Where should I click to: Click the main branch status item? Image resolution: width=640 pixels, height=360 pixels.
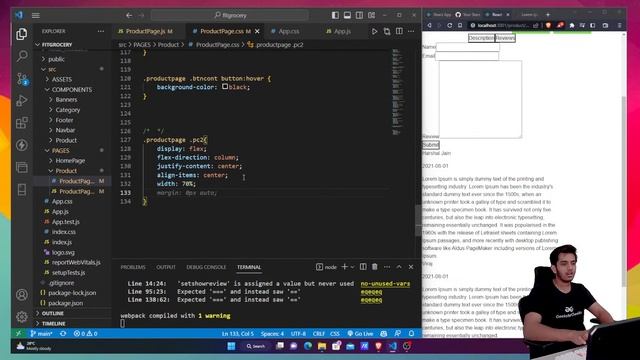tap(42, 333)
